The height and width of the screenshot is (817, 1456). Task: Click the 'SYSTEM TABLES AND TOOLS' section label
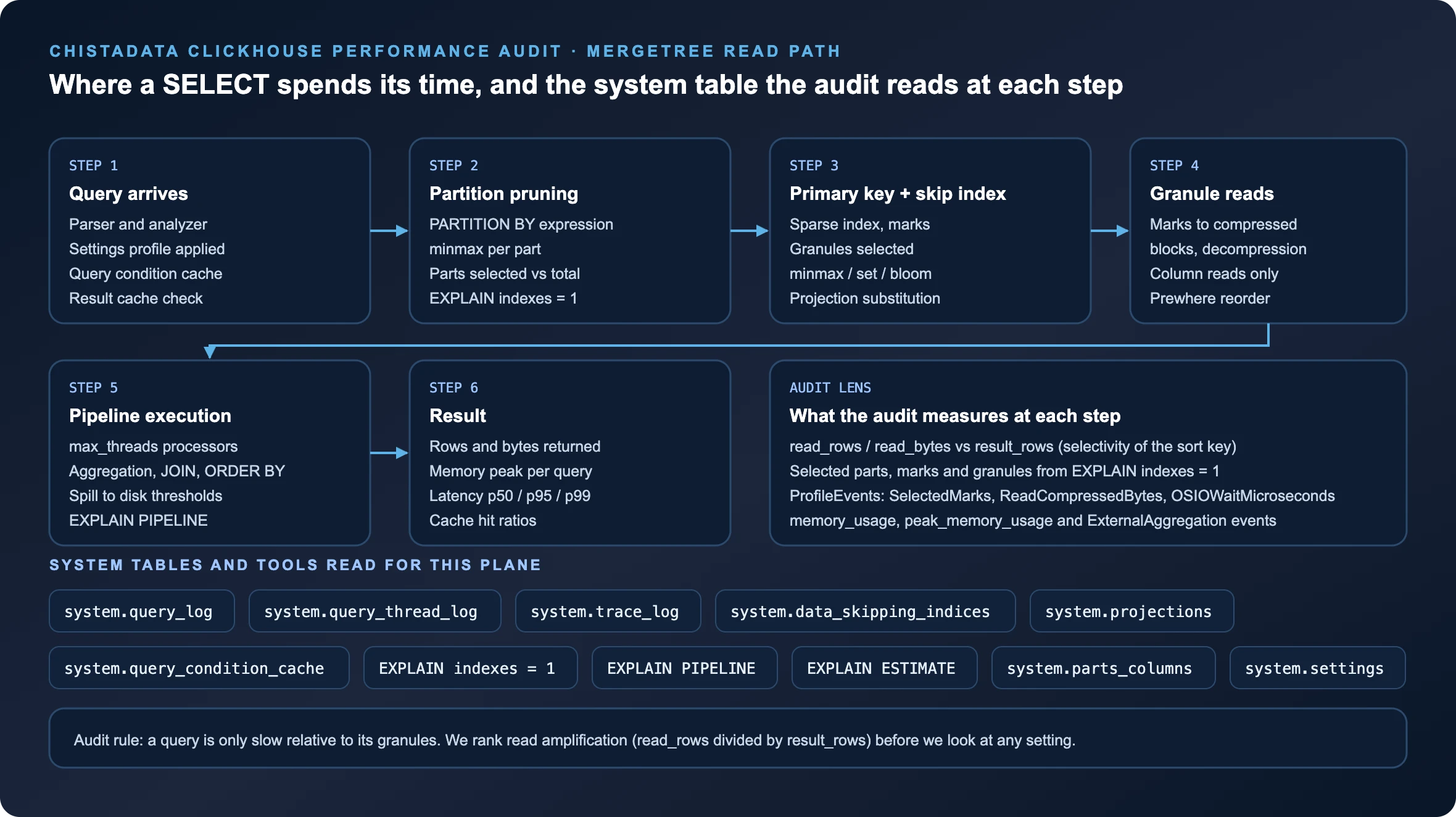pos(296,565)
